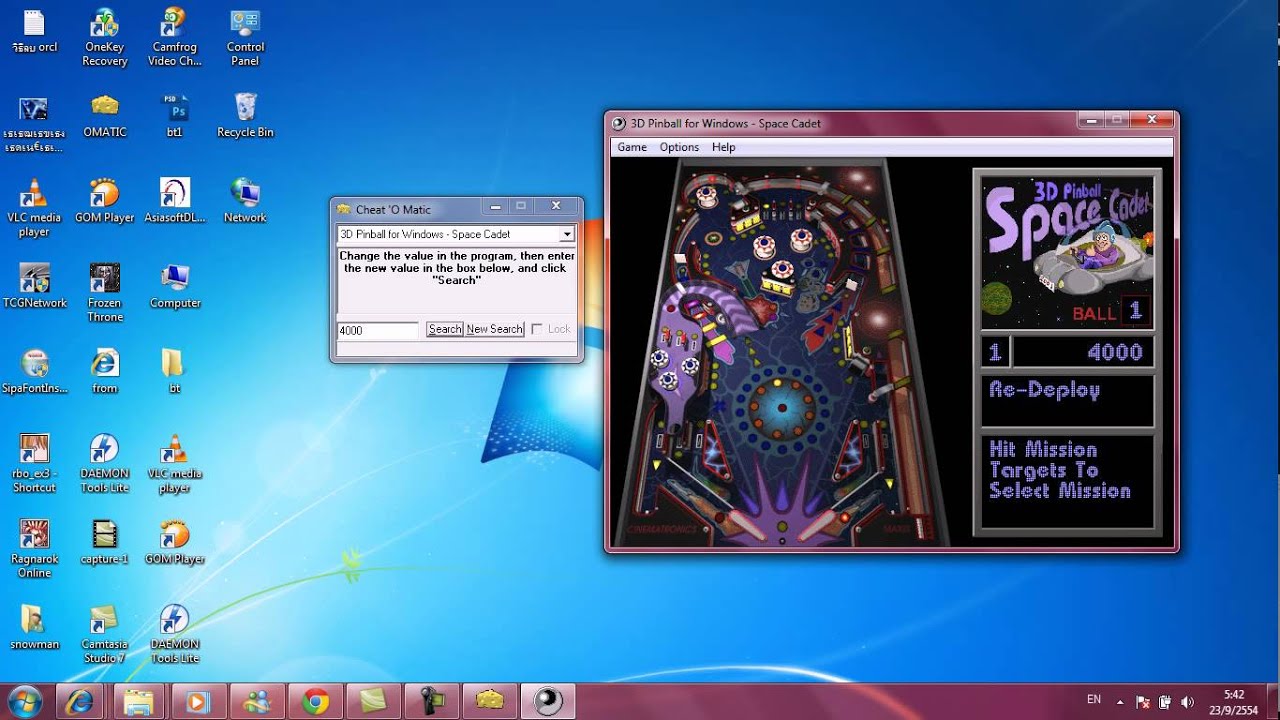Open the Options menu in 3D Pinball

point(679,147)
